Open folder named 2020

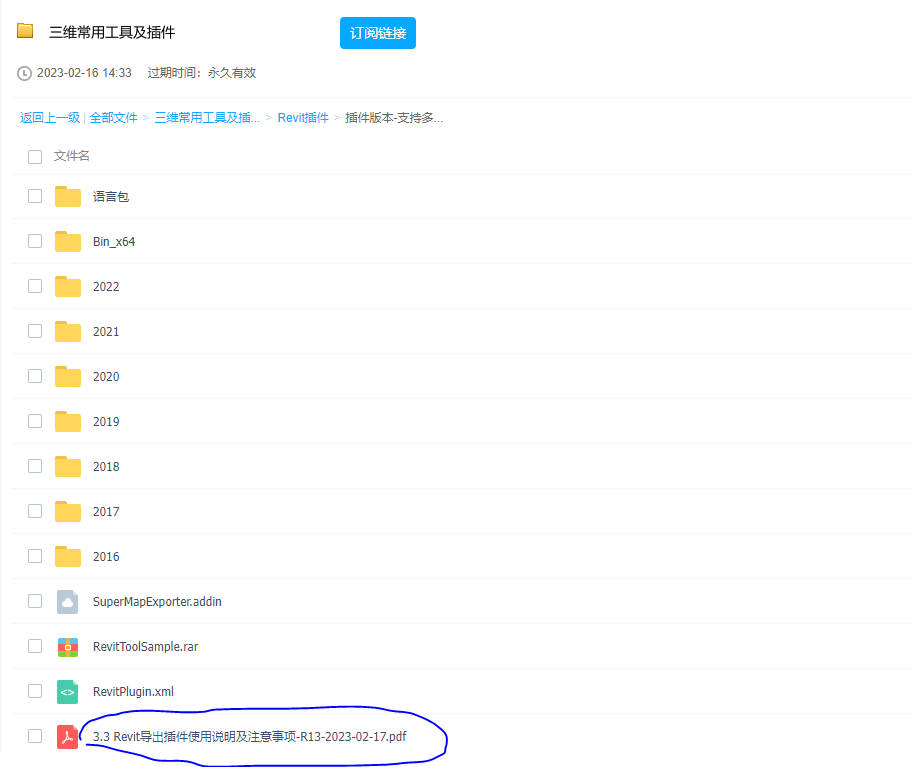click(x=106, y=377)
